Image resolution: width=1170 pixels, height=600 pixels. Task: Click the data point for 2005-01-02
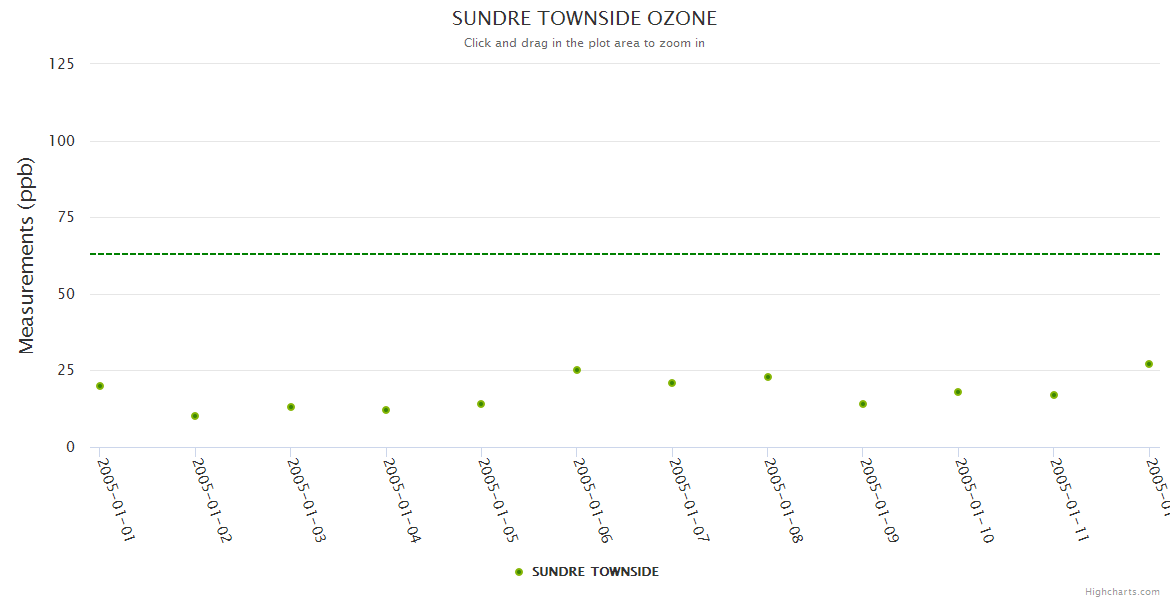click(195, 416)
